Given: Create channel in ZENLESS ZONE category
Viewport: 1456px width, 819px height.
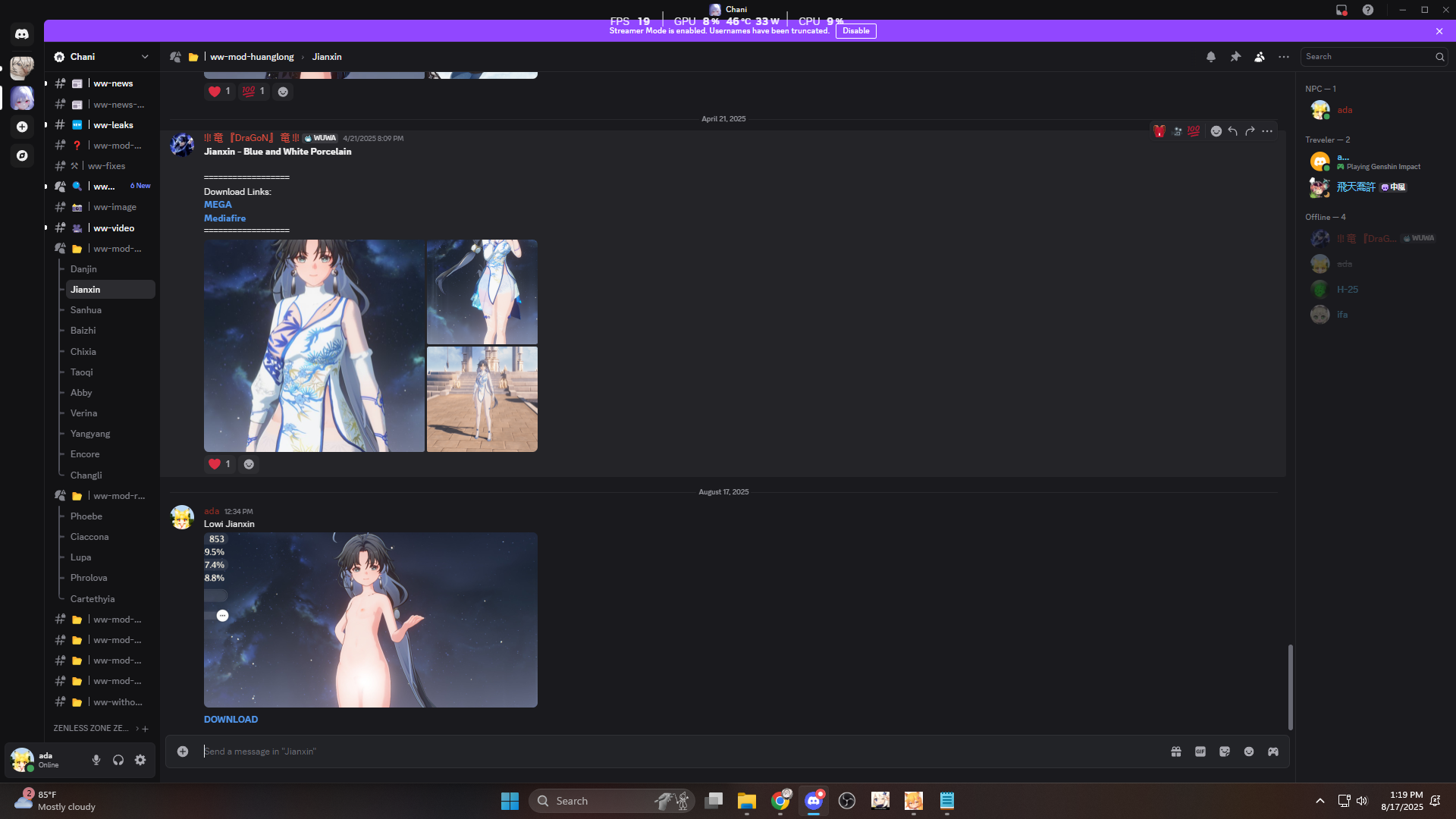Looking at the screenshot, I should point(146,729).
